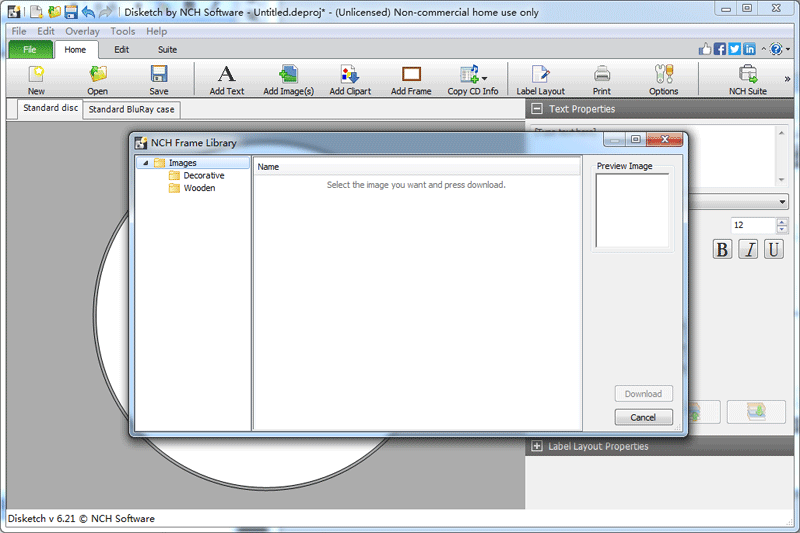Screen dimensions: 800x533
Task: Click the Download button in Frame Library
Action: click(x=643, y=394)
